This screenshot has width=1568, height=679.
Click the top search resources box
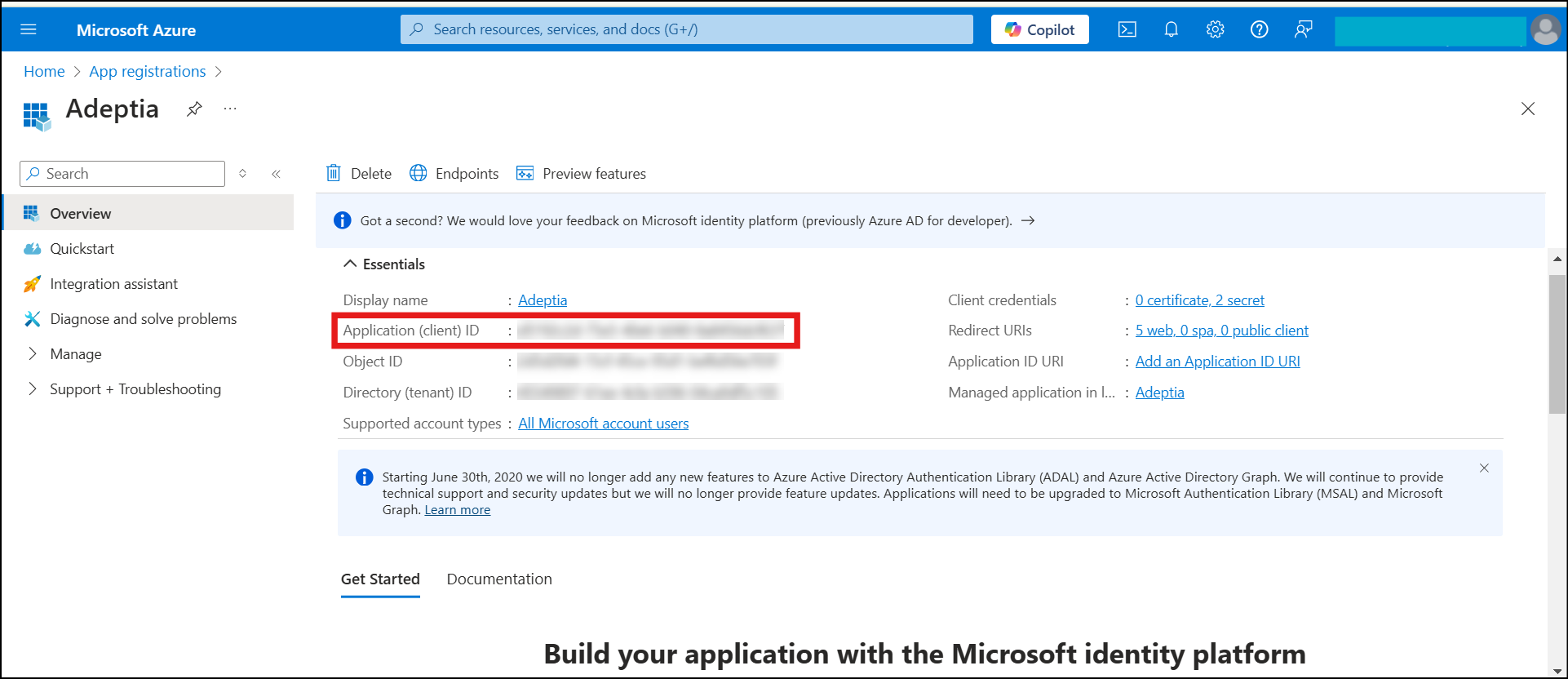(x=686, y=29)
